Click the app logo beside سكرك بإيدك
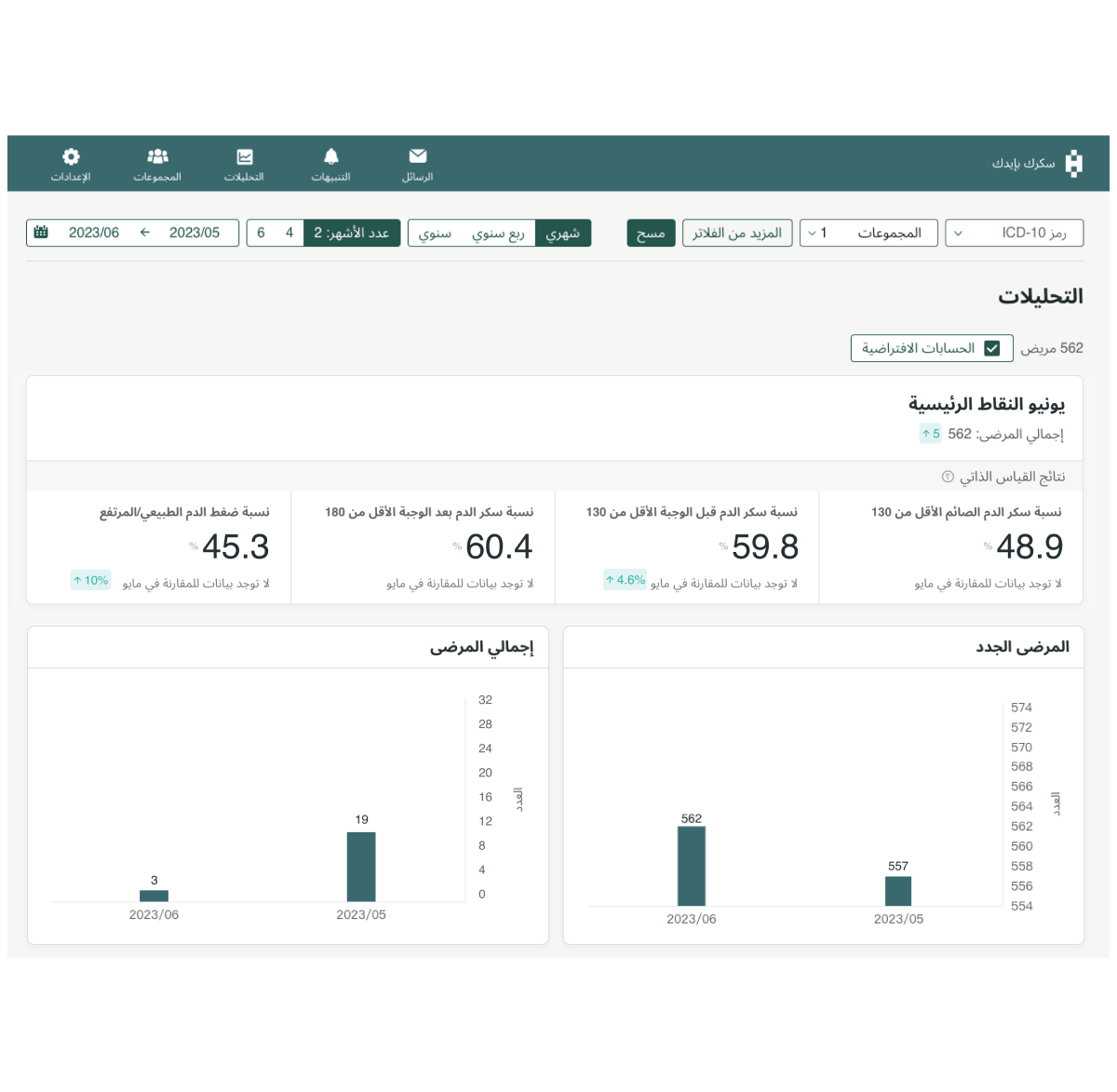 (x=1073, y=164)
